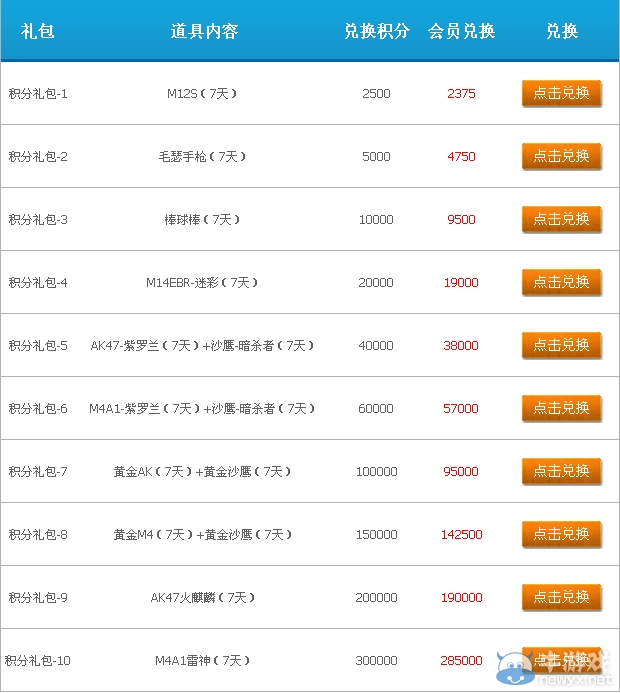Select the 毛瑟手枪(7天) item text
Image resolution: width=620 pixels, height=693 pixels.
203,156
